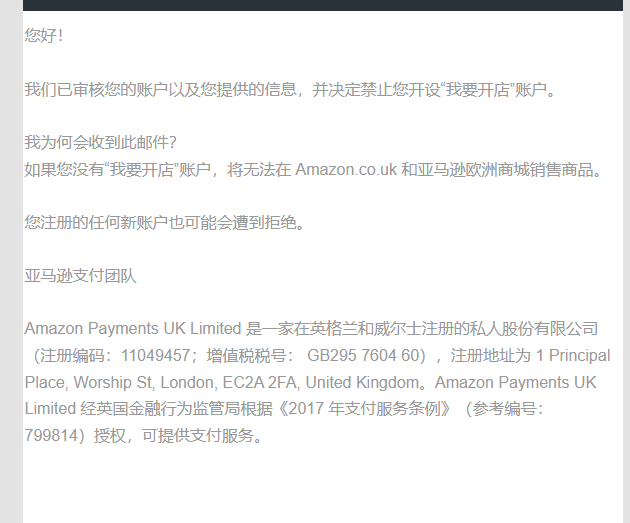
Task: Click the sentence about 禁止您开设“我要开店”账户
Action: (290, 89)
